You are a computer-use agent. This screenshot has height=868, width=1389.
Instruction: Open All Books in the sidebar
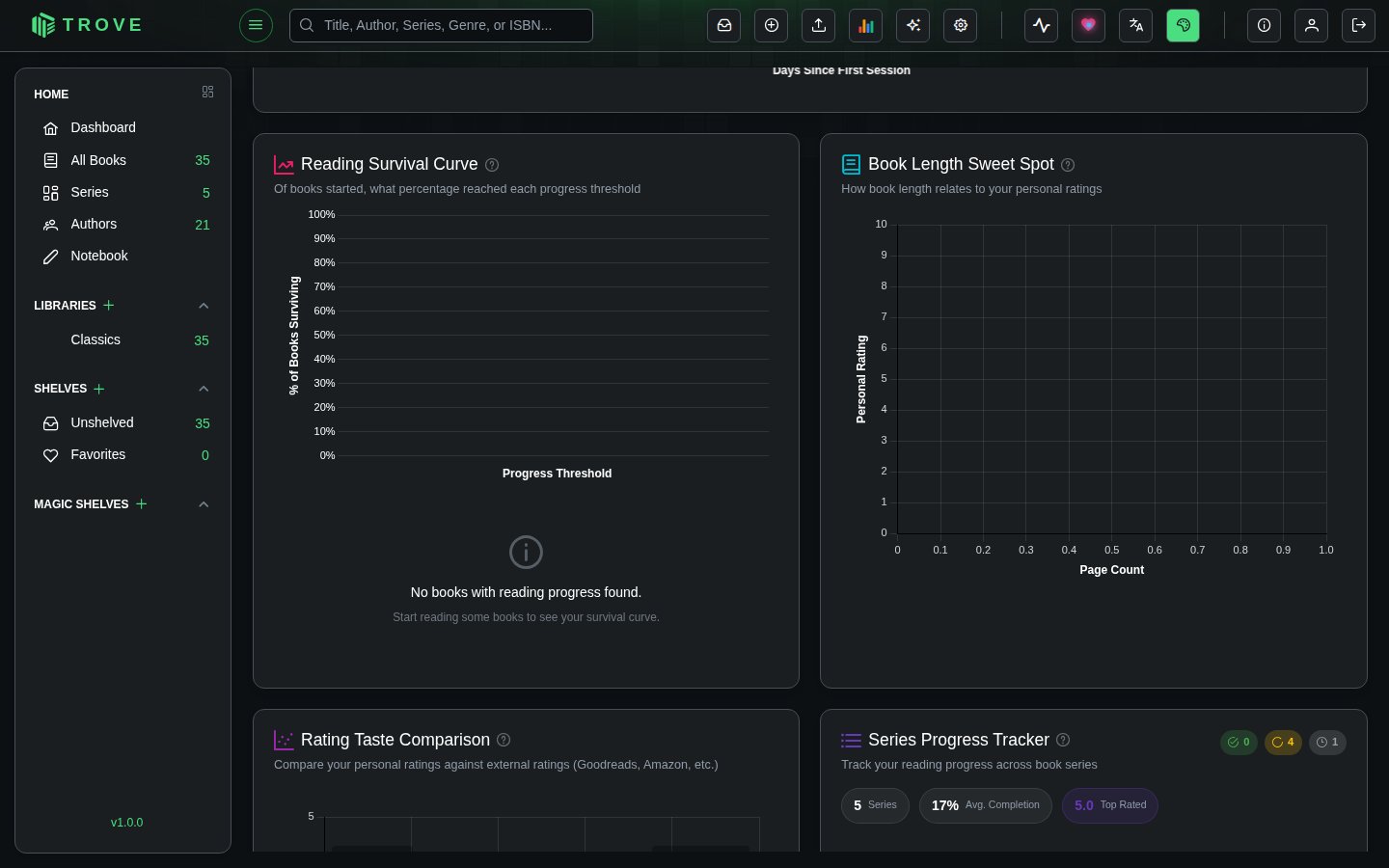pos(123,160)
